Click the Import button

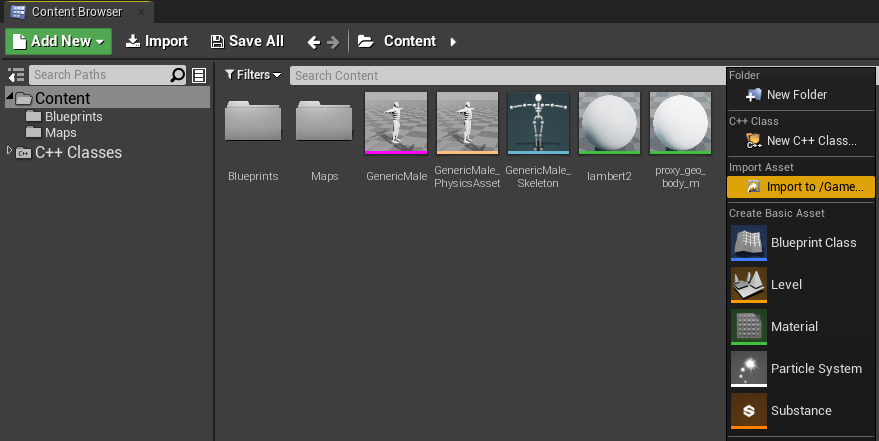click(157, 41)
